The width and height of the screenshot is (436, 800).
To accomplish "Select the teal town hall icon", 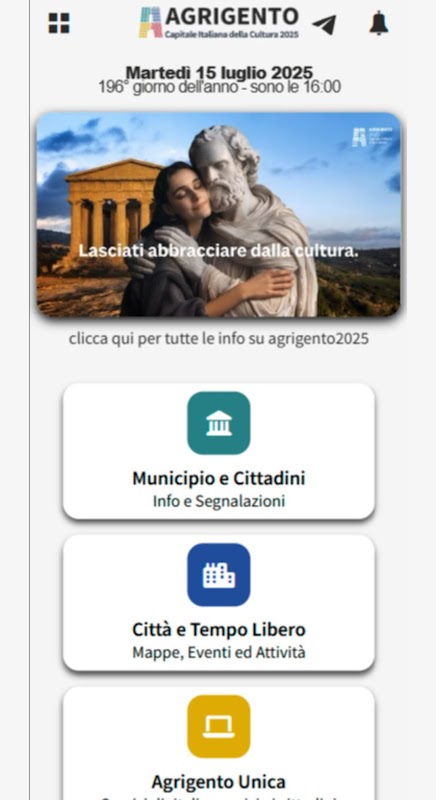I will pos(219,423).
